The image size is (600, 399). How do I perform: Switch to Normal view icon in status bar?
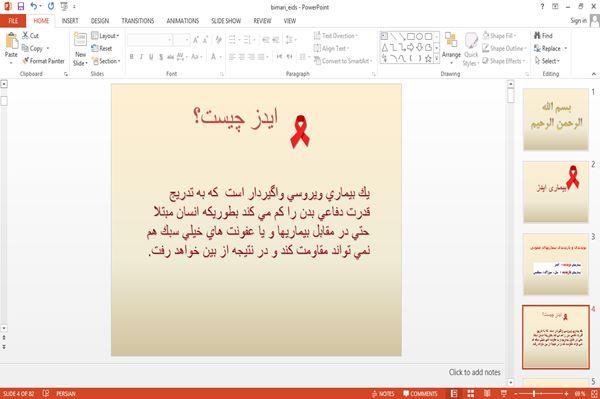[x=454, y=394]
